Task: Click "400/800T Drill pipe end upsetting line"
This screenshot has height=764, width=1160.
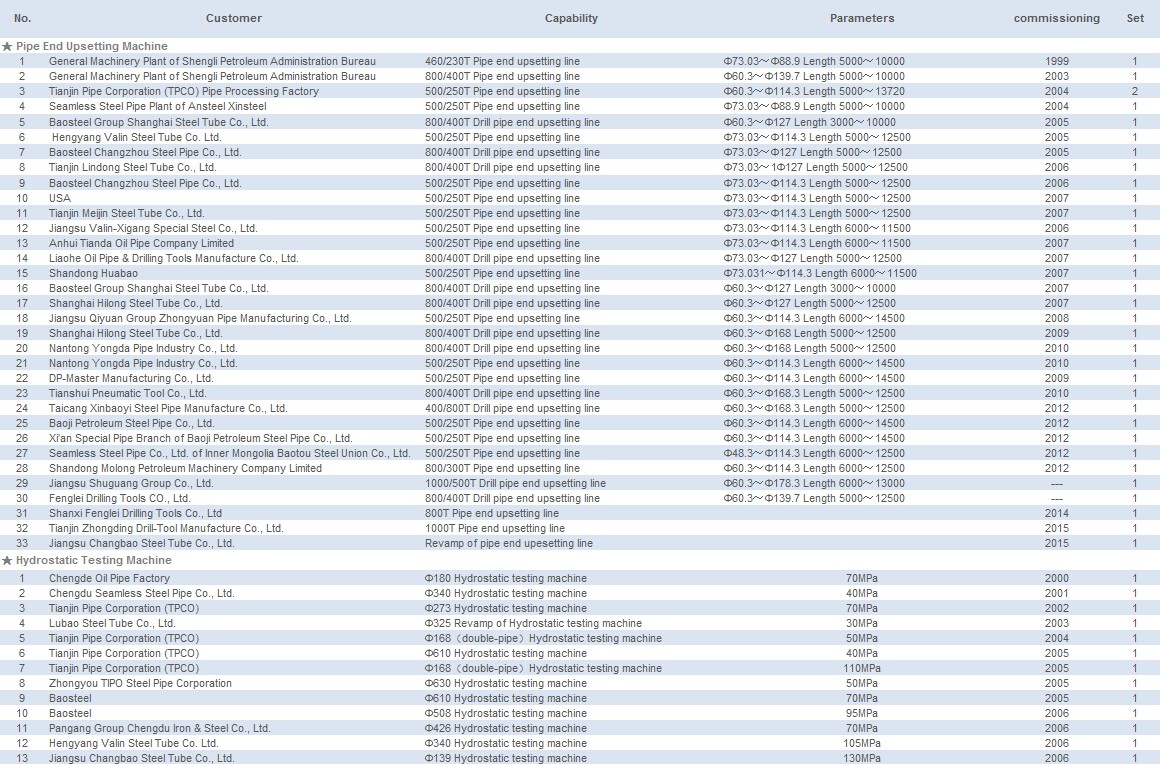Action: [513, 408]
